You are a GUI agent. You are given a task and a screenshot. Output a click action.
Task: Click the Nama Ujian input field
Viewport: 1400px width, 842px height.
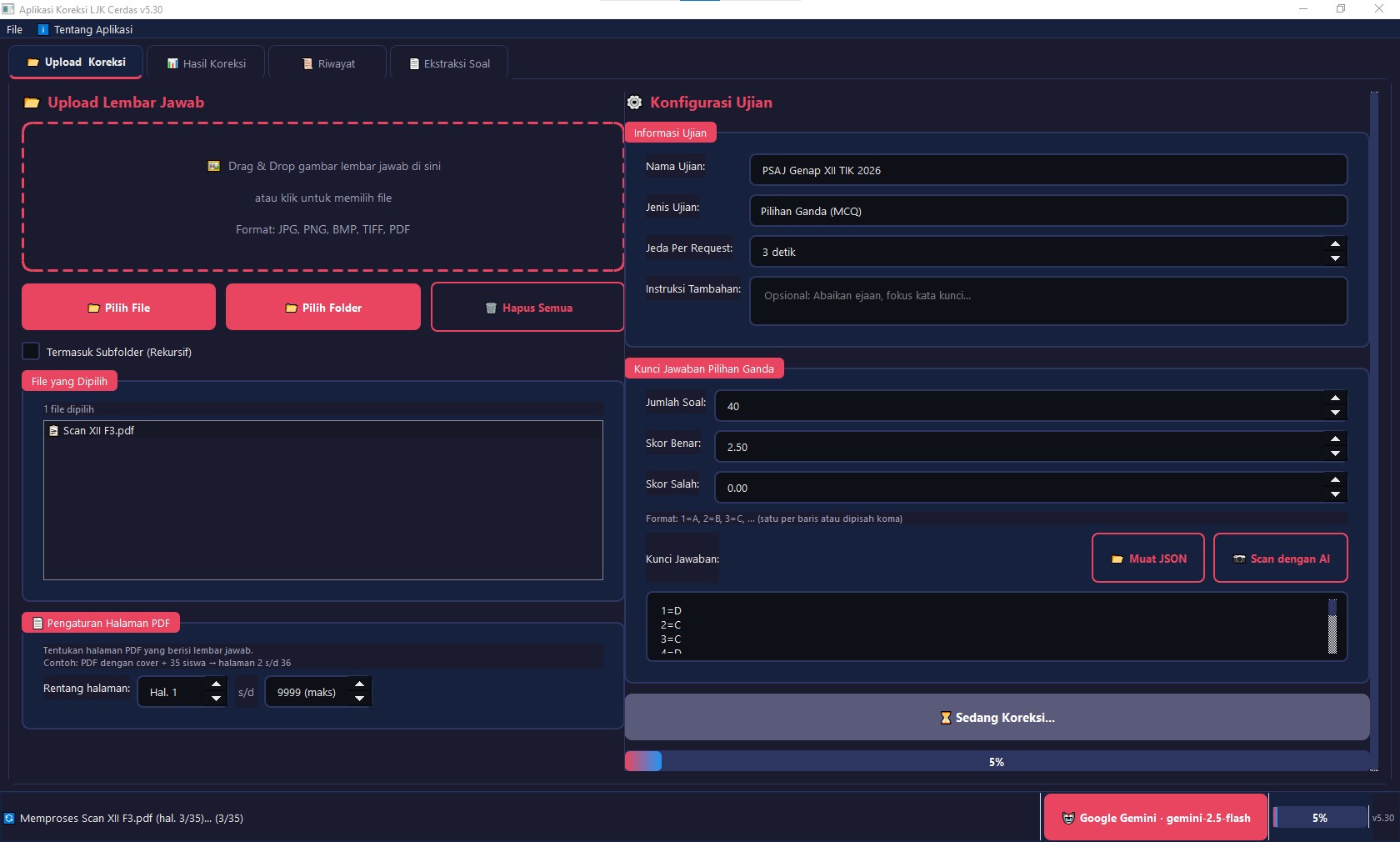tap(1047, 170)
